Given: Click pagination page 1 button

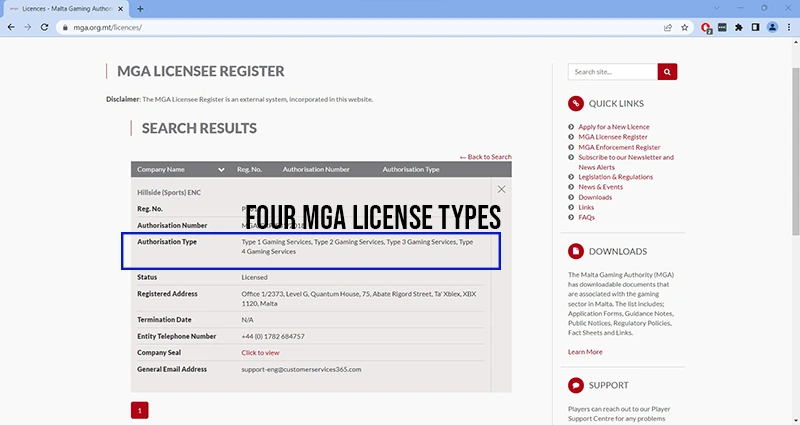Looking at the screenshot, I should tap(140, 410).
